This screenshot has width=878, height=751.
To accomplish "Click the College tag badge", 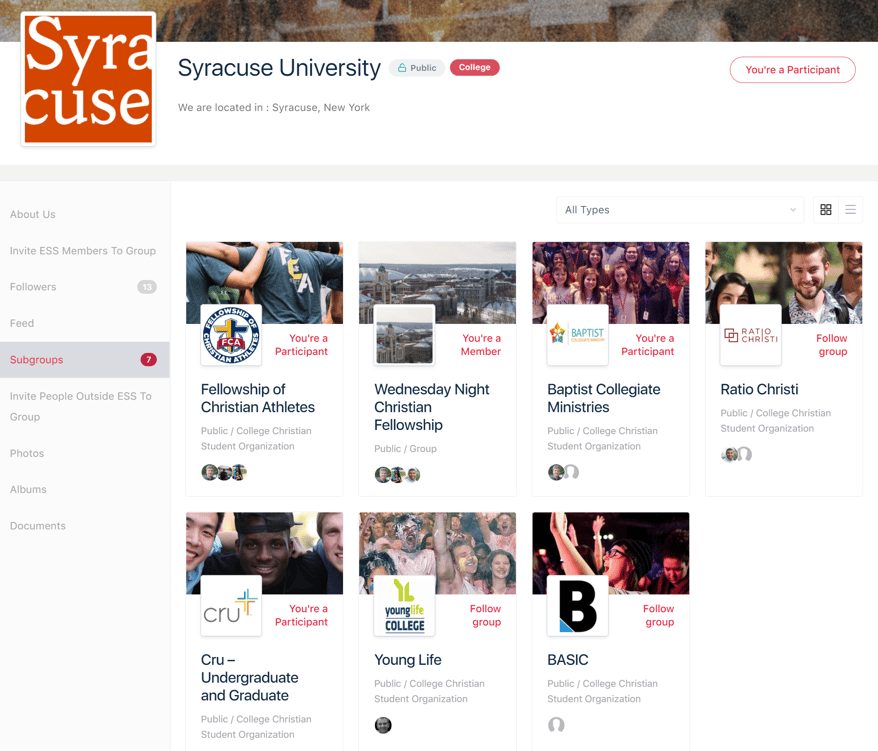I will click(x=475, y=68).
